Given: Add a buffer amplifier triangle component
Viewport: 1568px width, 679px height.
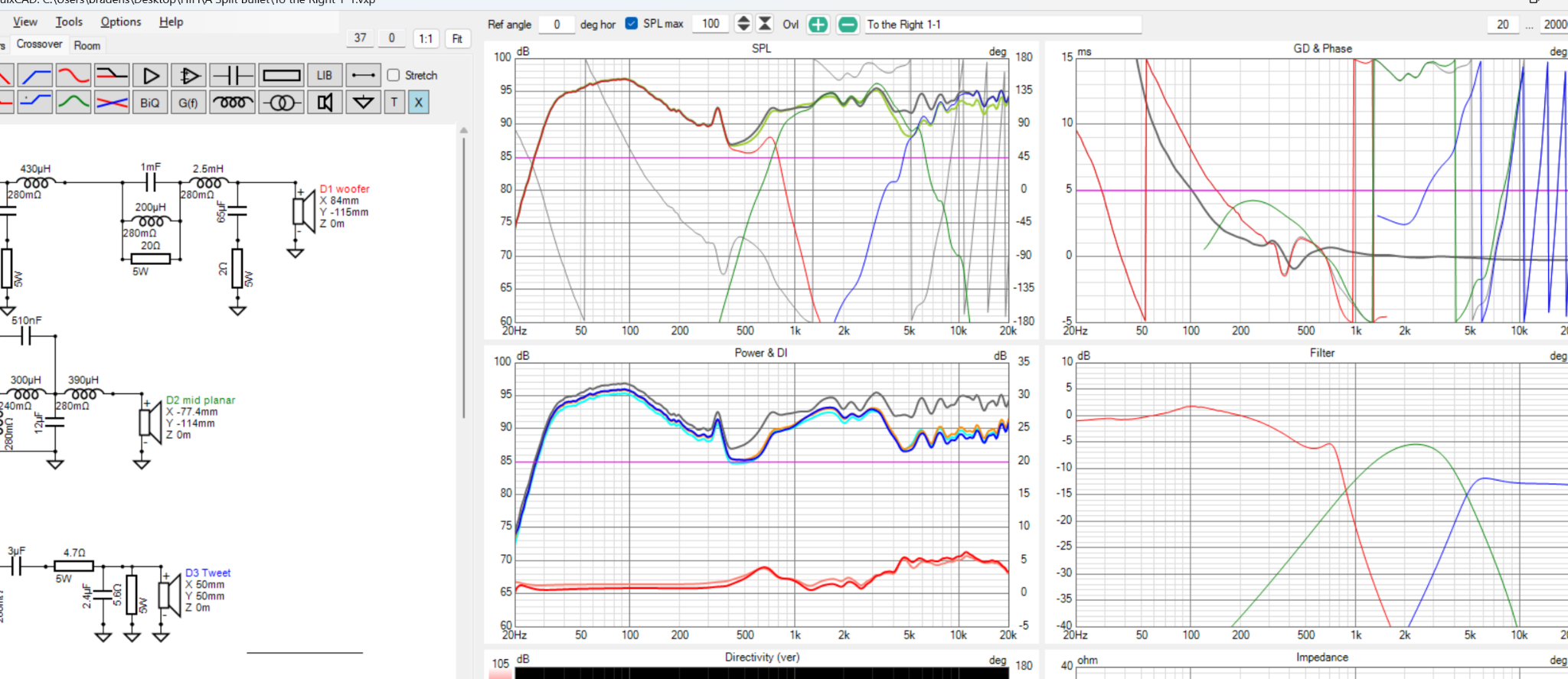Looking at the screenshot, I should coord(150,75).
